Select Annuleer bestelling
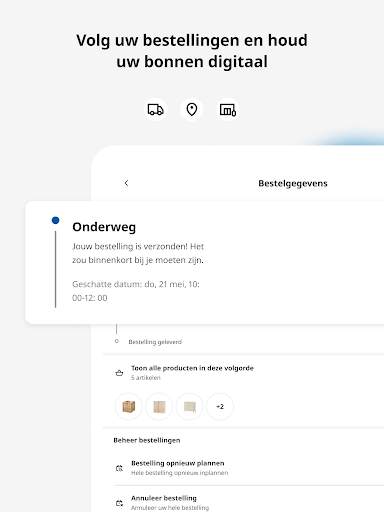 (164, 498)
